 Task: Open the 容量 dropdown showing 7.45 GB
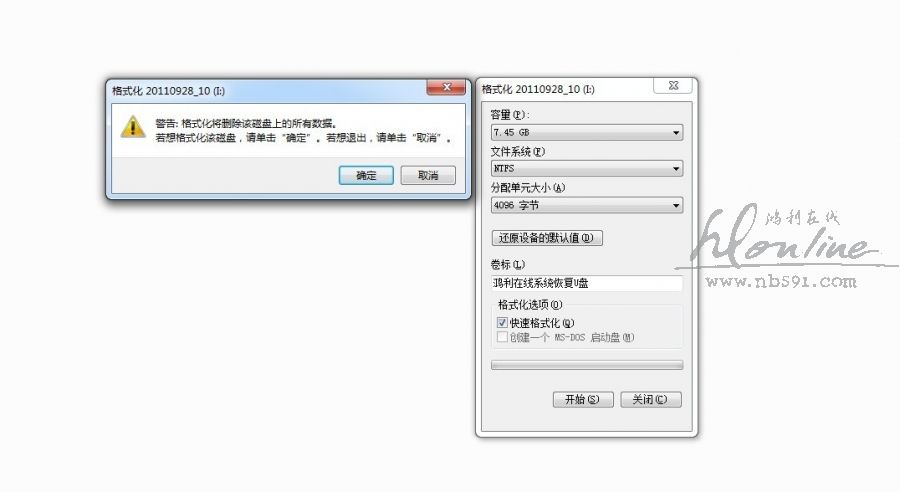tap(587, 133)
